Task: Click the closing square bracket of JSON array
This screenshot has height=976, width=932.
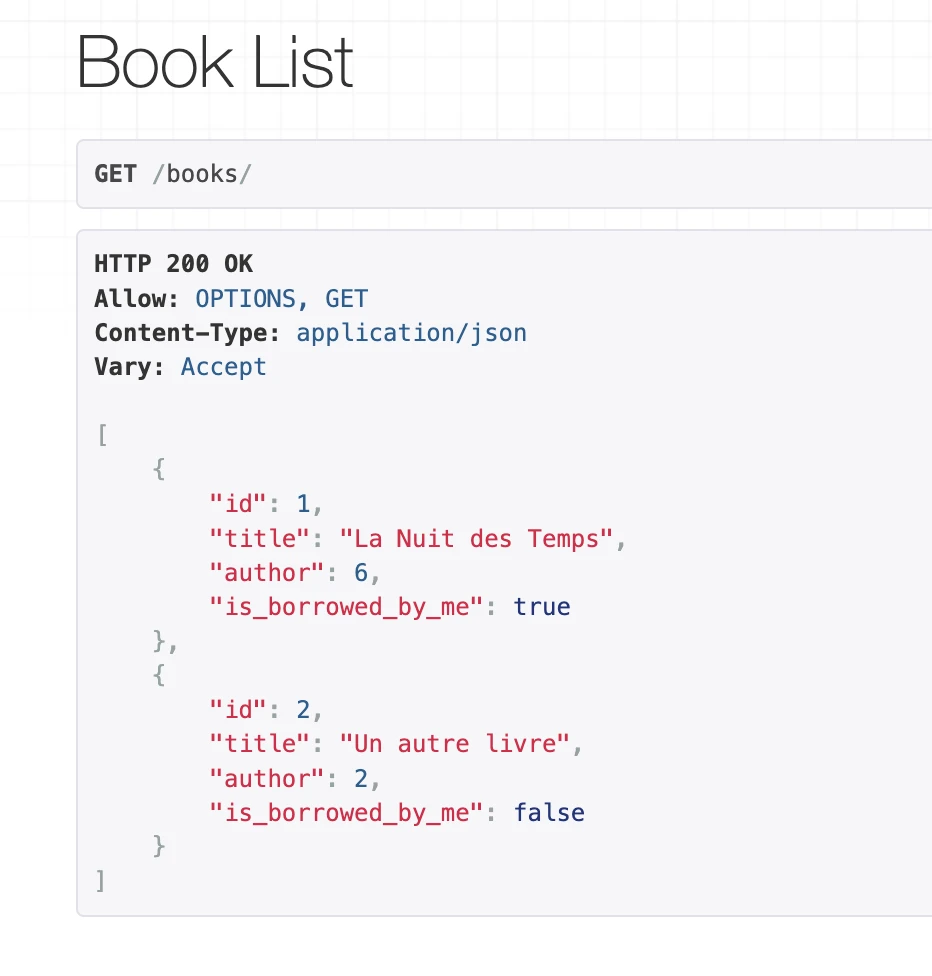Action: [x=100, y=880]
